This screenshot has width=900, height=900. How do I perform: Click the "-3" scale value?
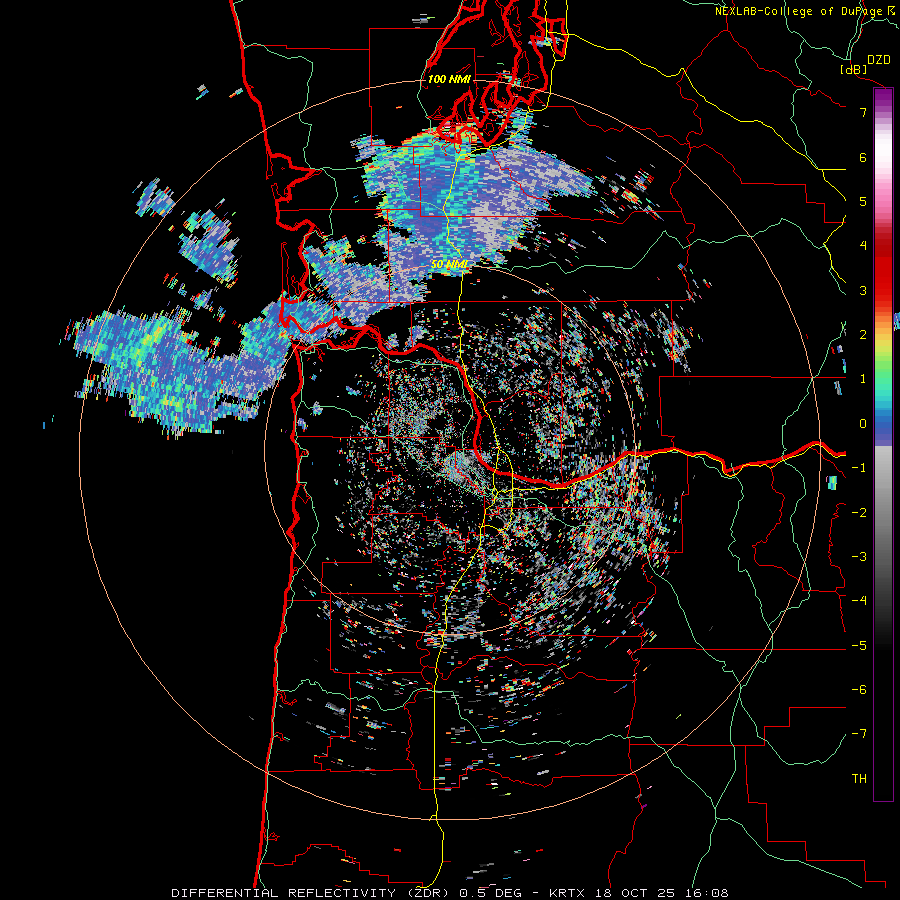pos(859,557)
